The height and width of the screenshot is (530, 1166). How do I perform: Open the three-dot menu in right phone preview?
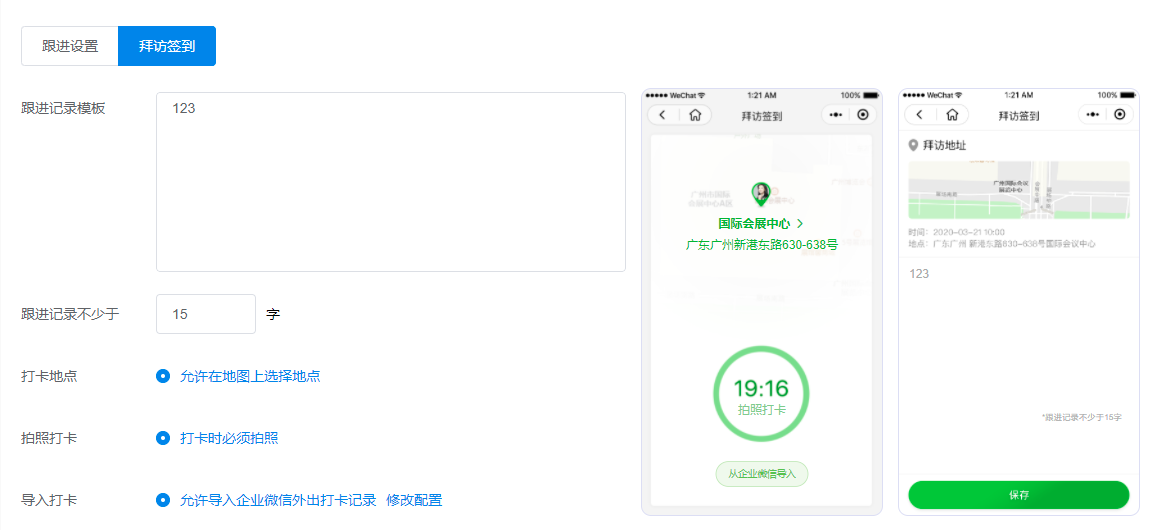coord(1093,115)
